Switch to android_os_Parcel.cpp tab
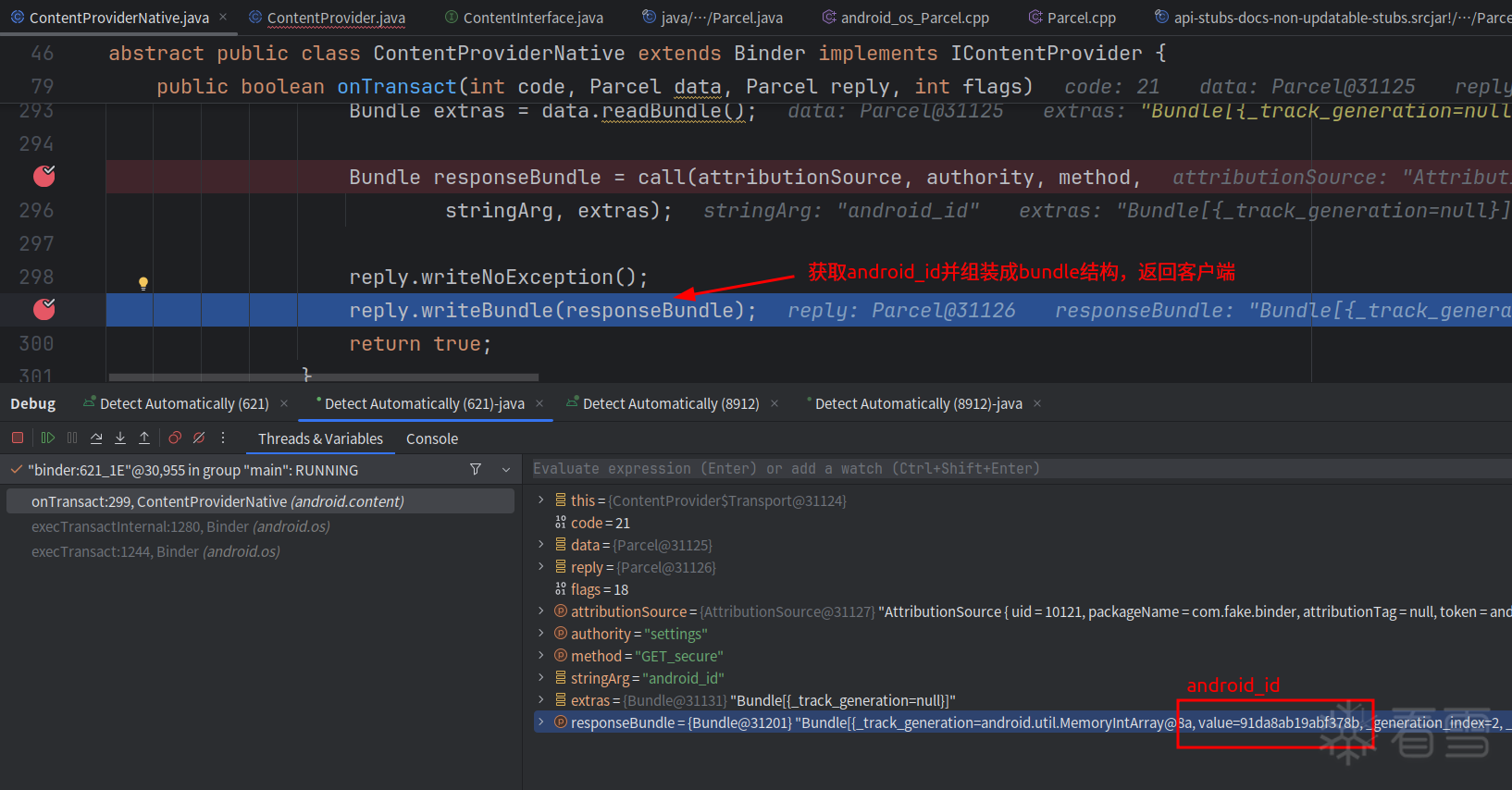 [905, 18]
